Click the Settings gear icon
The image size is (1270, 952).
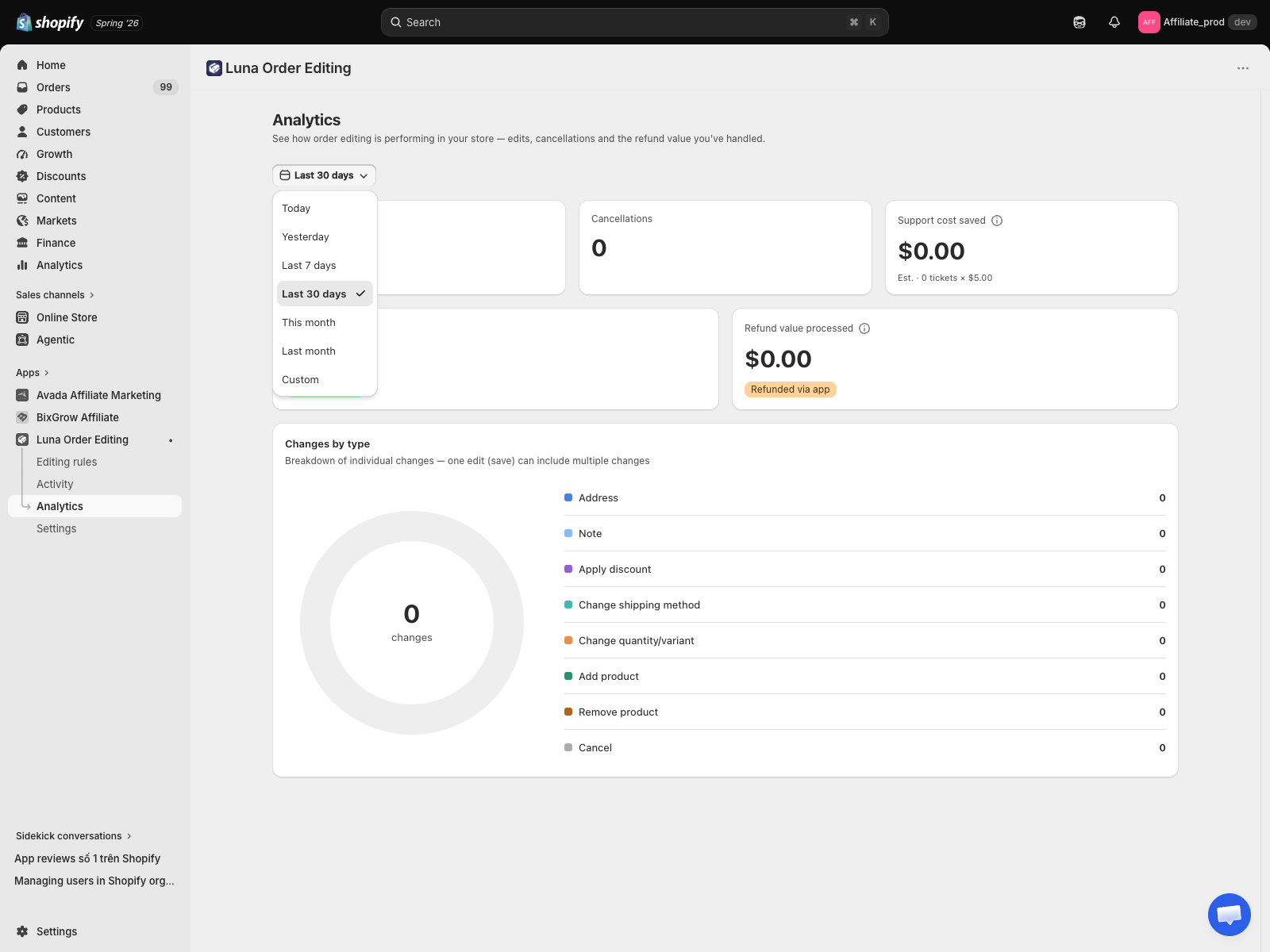click(22, 931)
